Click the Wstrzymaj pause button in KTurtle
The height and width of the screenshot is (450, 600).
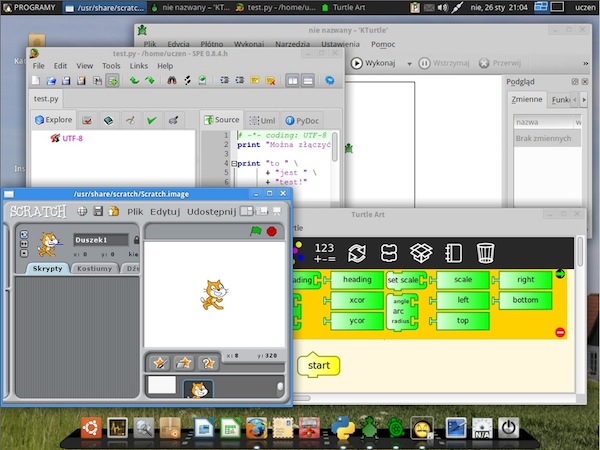coord(444,63)
